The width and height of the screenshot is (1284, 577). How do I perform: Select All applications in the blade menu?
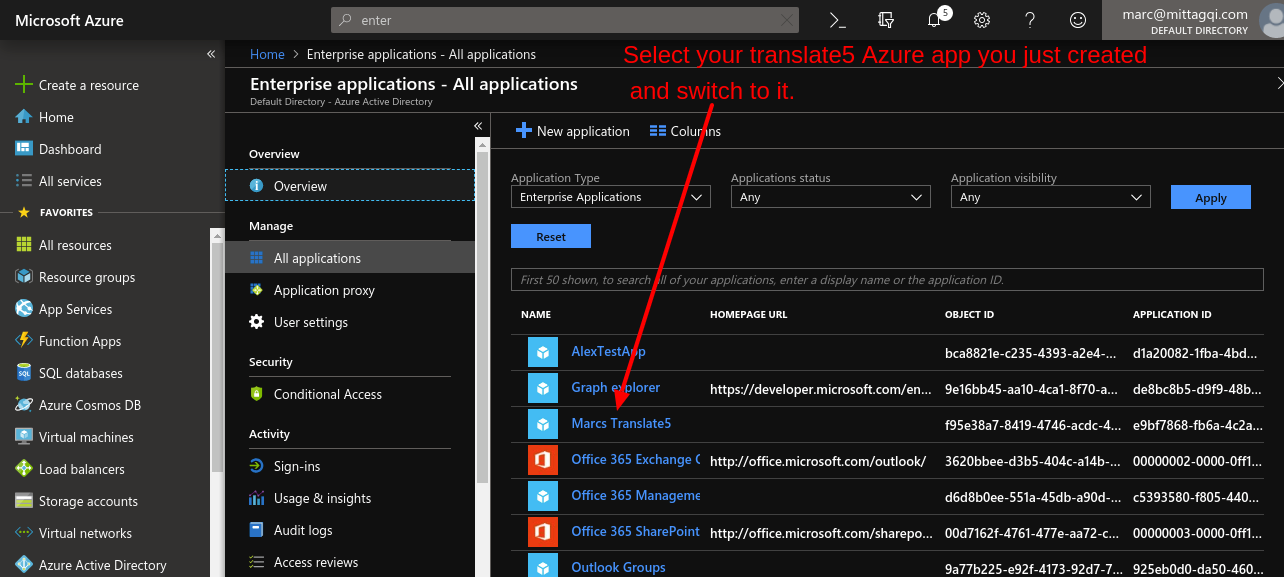click(350, 258)
